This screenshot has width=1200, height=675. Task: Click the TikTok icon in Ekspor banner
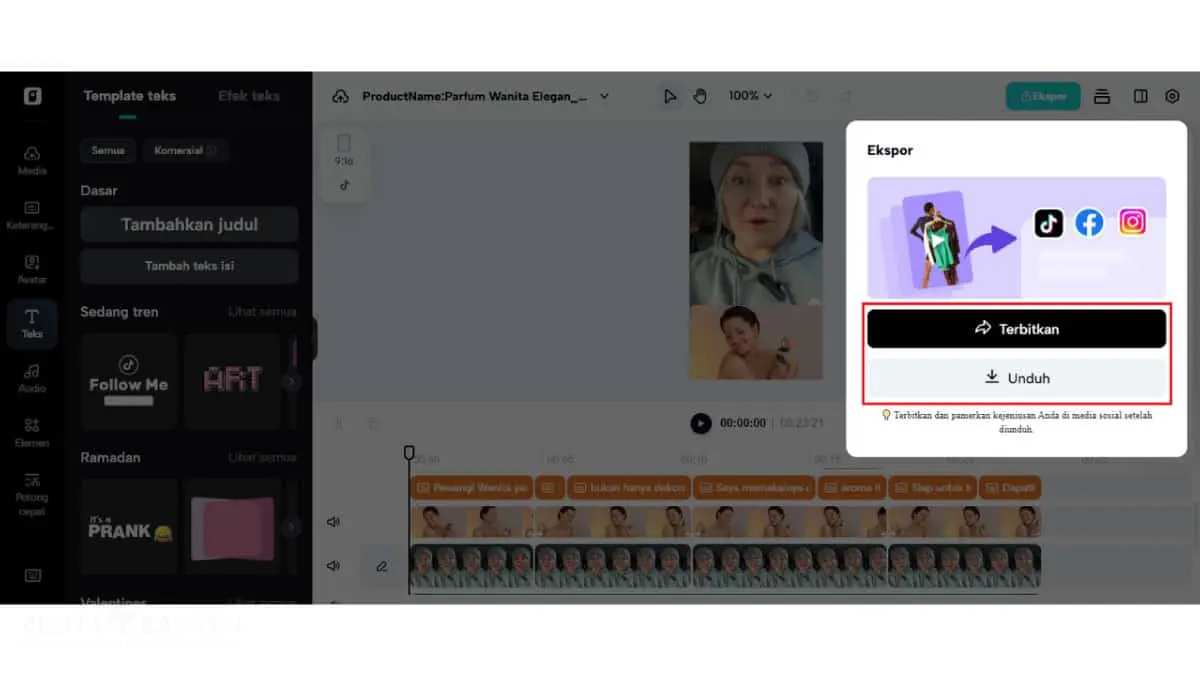coord(1048,222)
